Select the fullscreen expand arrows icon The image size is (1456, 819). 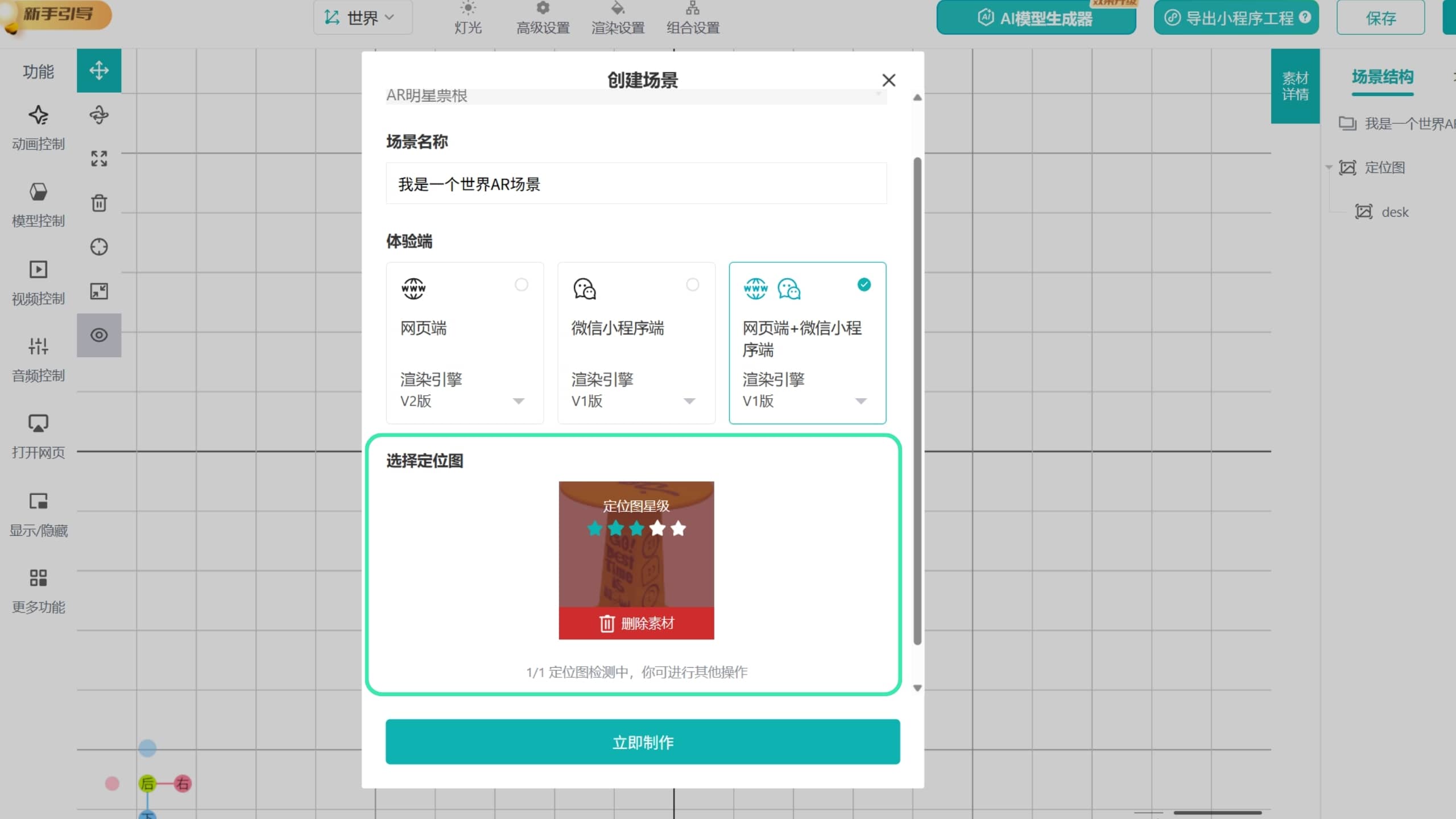99,159
